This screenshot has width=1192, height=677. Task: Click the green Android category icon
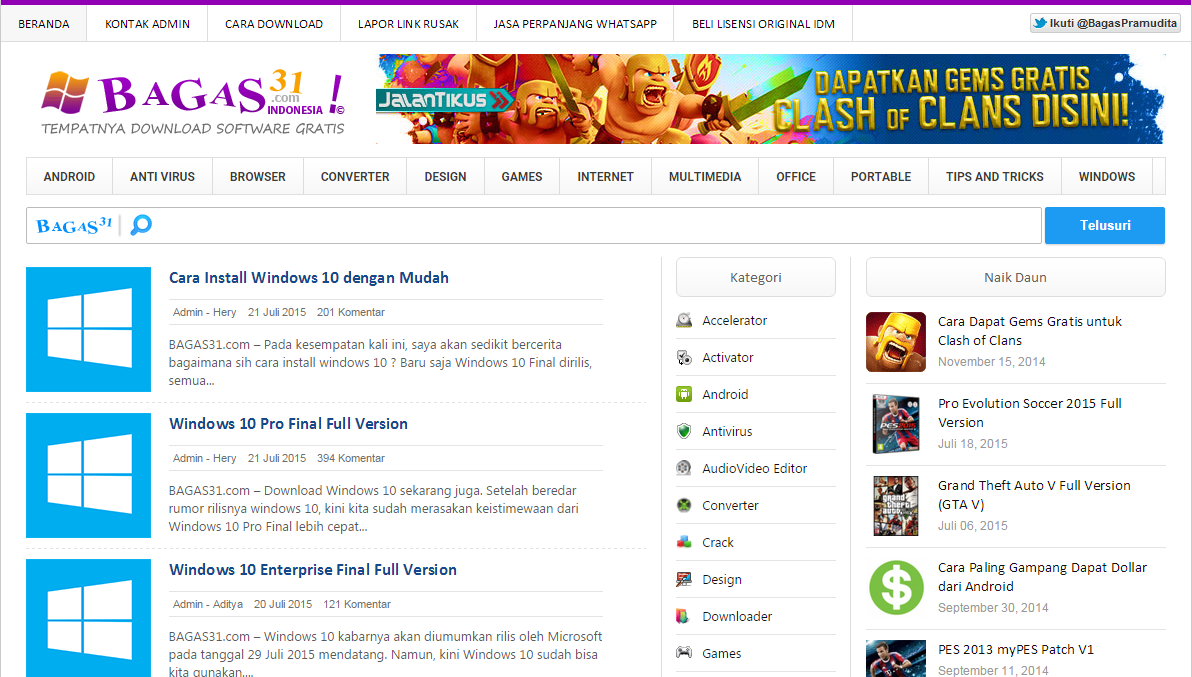pos(684,394)
